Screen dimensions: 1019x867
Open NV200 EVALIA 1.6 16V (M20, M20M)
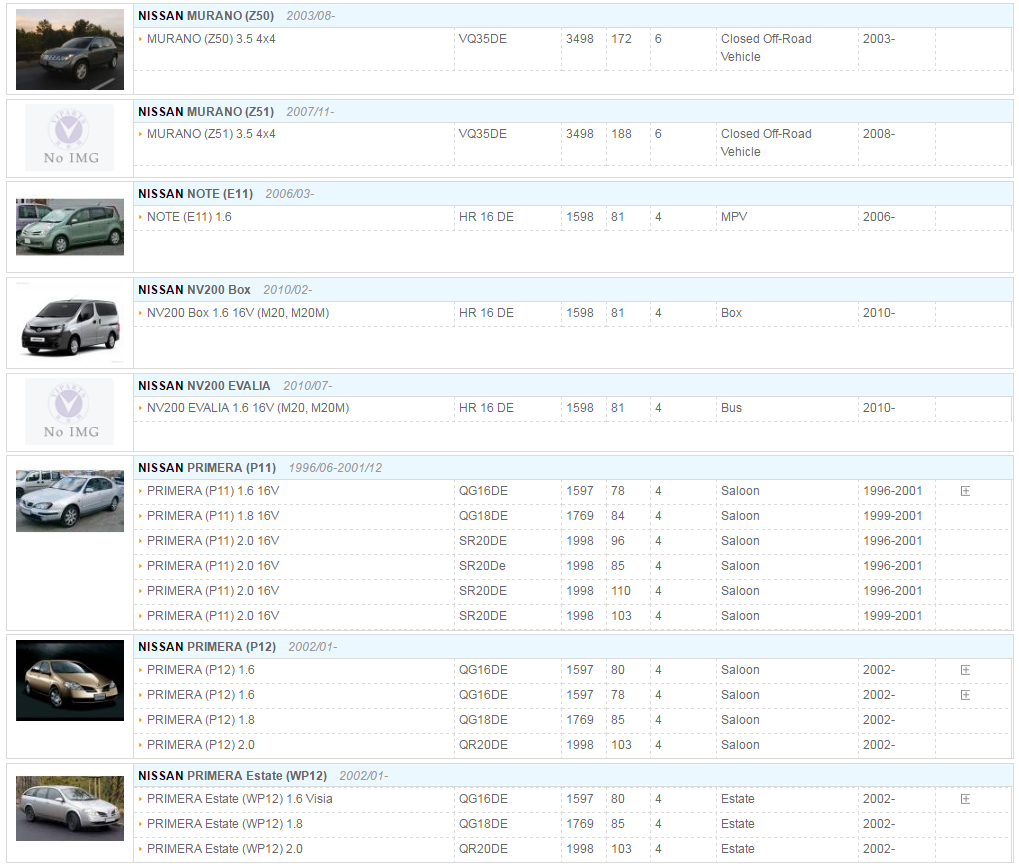(x=248, y=408)
